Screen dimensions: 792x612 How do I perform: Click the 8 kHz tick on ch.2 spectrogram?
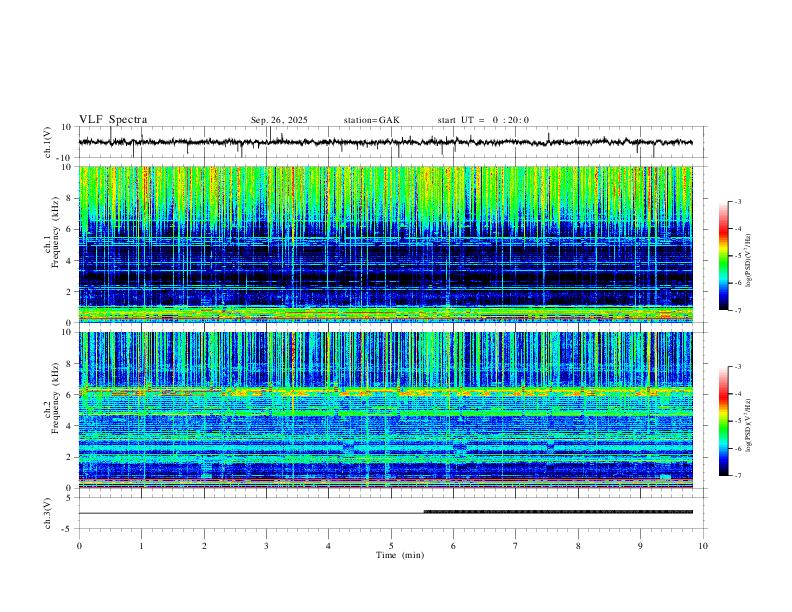[69, 364]
